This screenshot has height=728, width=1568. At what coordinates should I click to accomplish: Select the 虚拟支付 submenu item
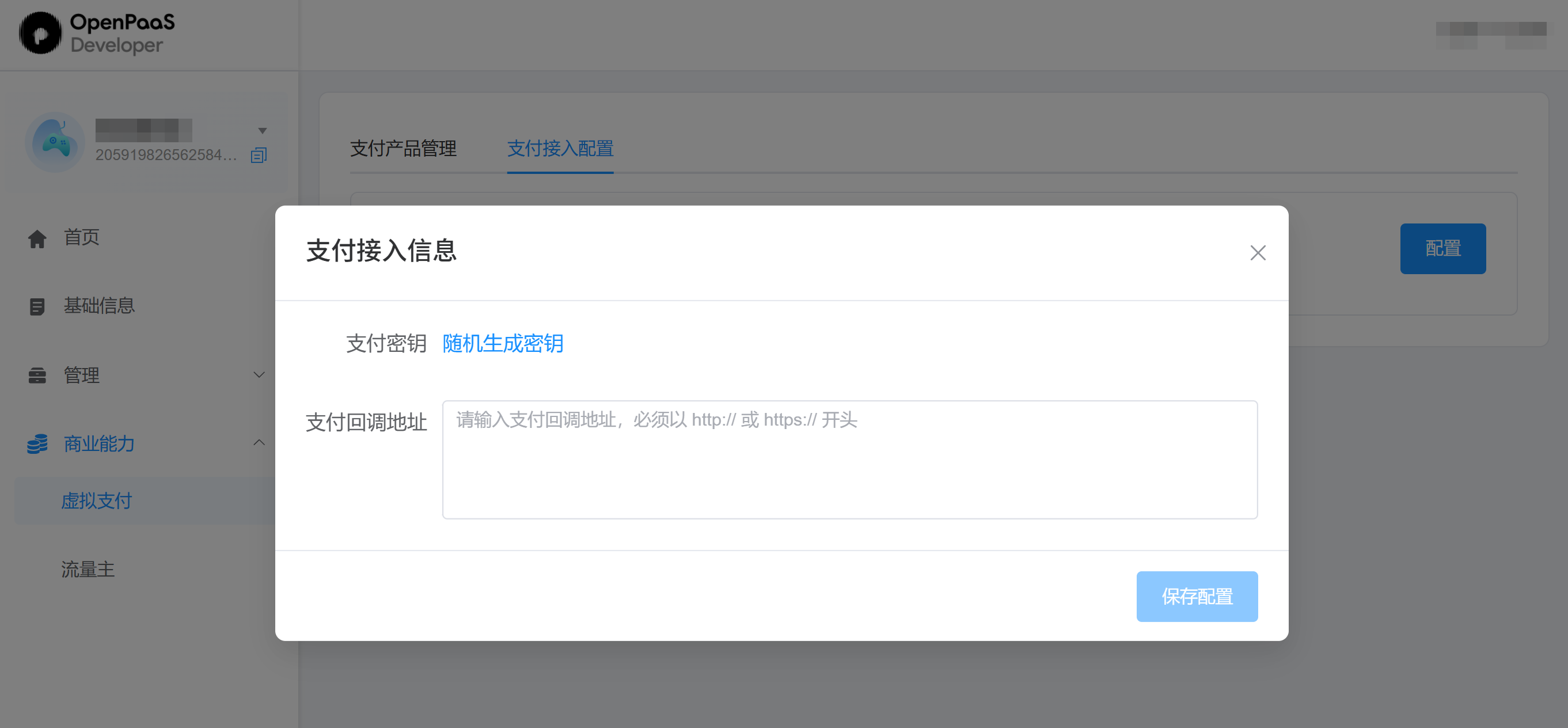(96, 501)
